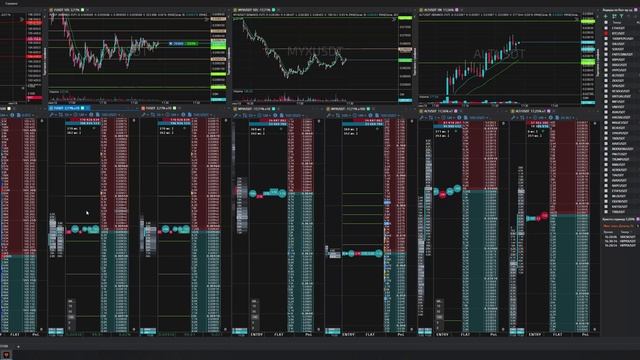The width and height of the screenshot is (640, 360).
Task: Click teal trade bubble cluster in first MYXUSDT tape
Action: (x=268, y=193)
